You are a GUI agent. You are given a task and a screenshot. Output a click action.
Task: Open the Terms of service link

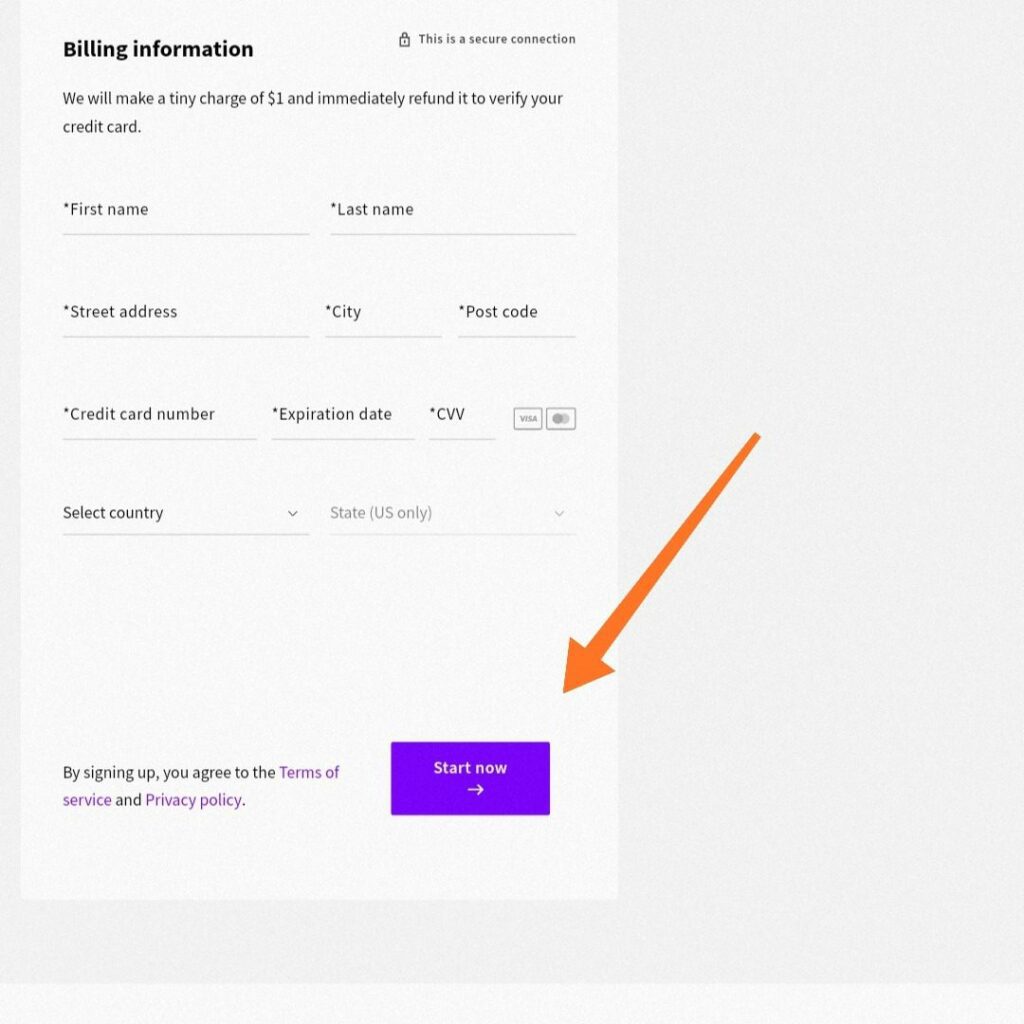pyautogui.click(x=309, y=772)
